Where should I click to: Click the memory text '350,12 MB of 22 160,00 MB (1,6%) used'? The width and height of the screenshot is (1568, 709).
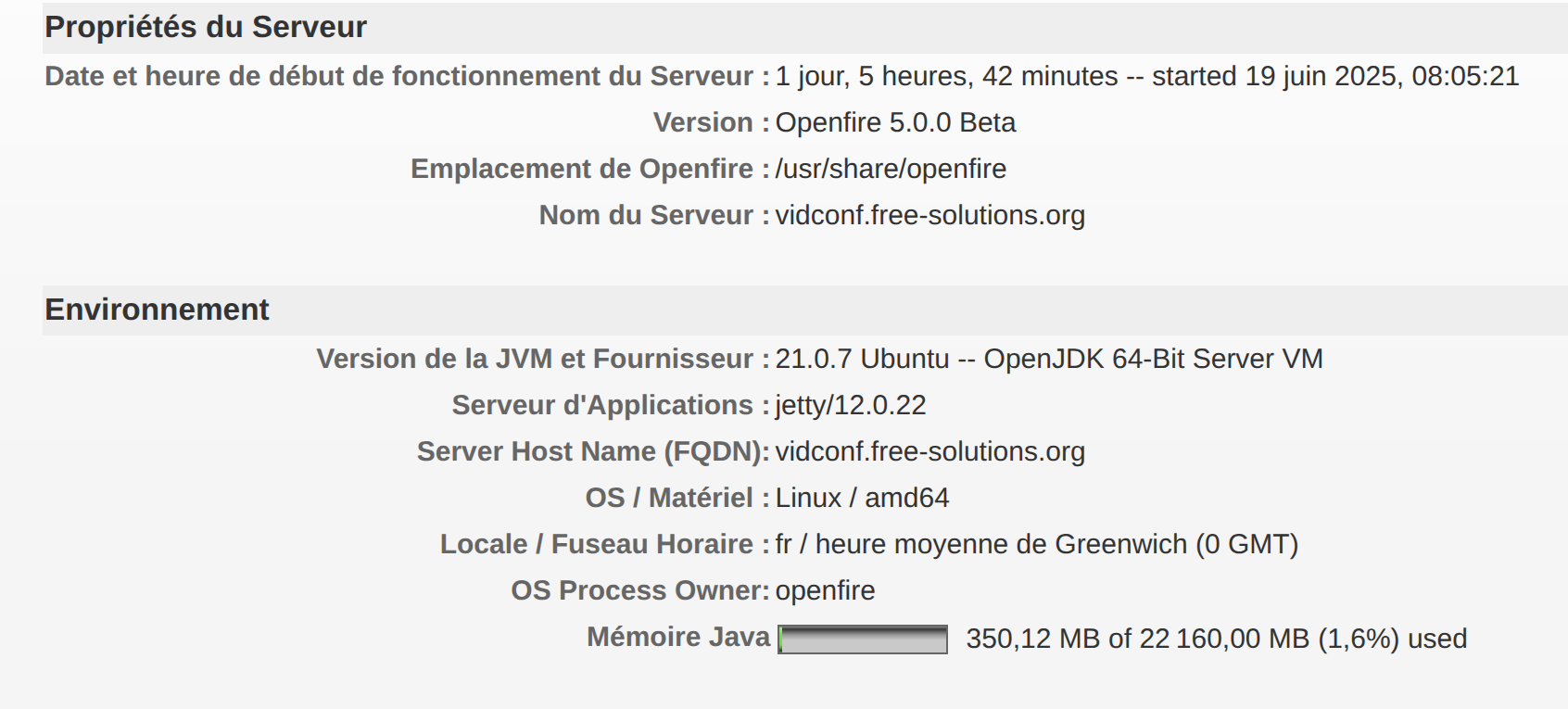(1216, 639)
